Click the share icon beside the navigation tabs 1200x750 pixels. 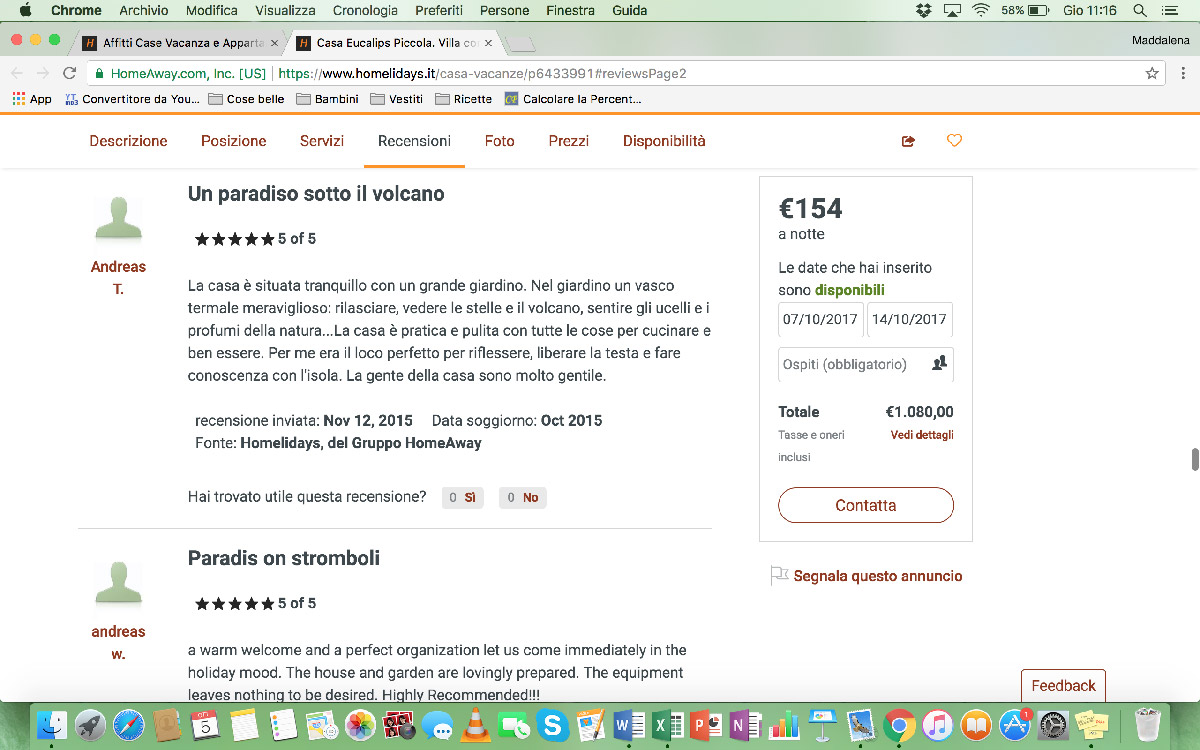(908, 141)
